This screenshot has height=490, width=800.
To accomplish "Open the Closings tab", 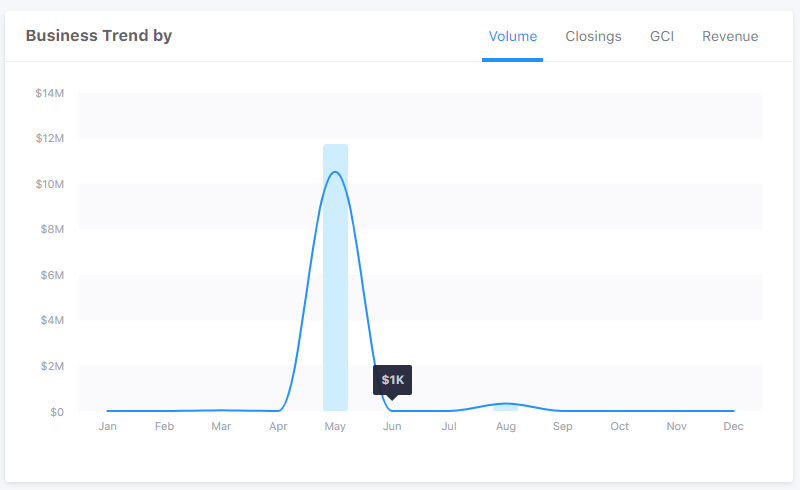I will pyautogui.click(x=593, y=36).
